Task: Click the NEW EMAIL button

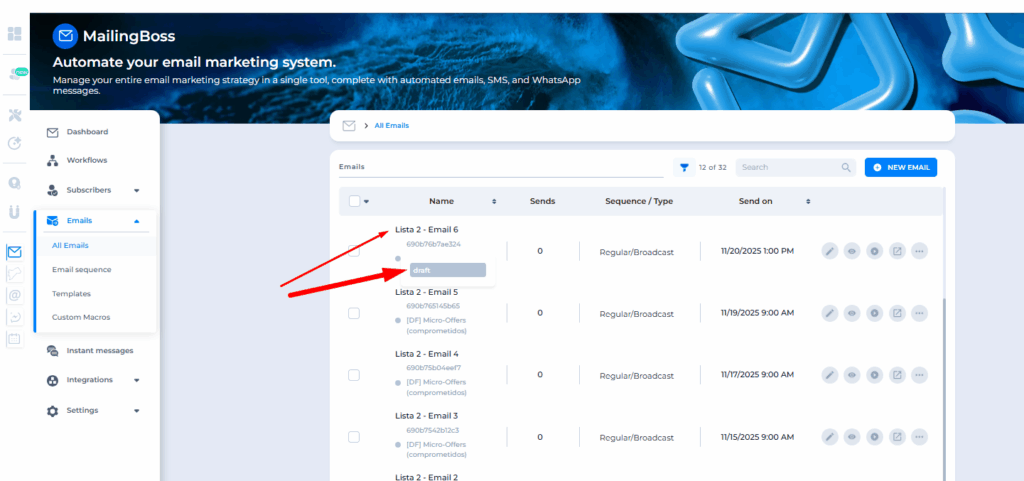Action: click(900, 168)
